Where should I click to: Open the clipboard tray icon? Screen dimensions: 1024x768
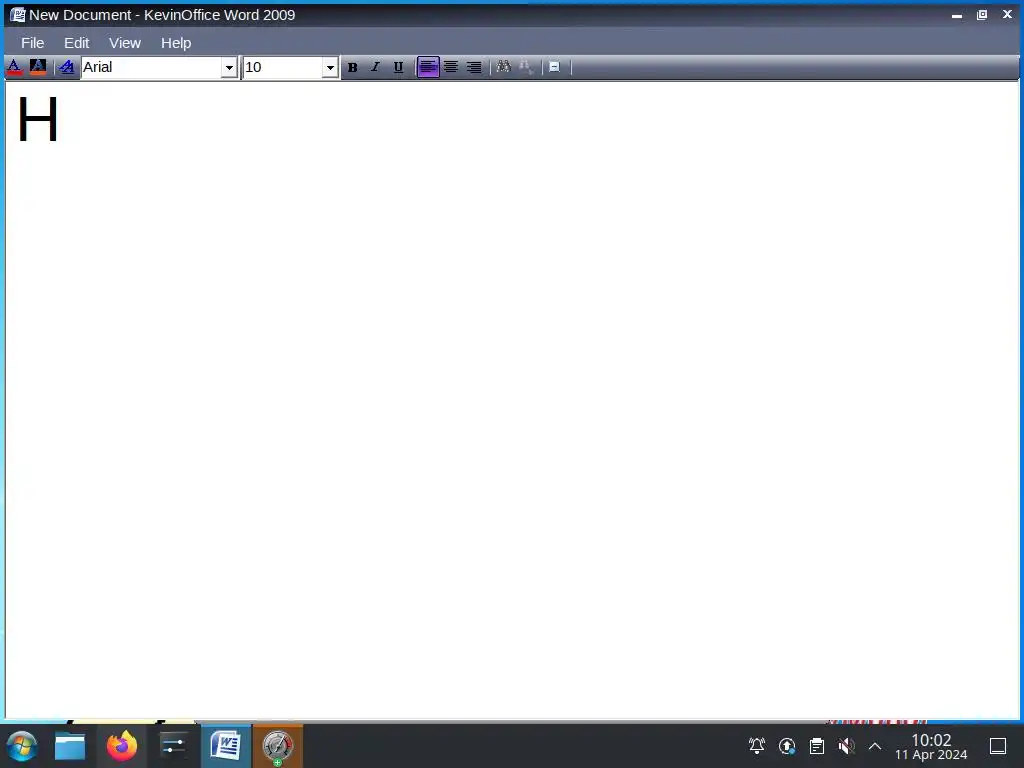click(817, 746)
